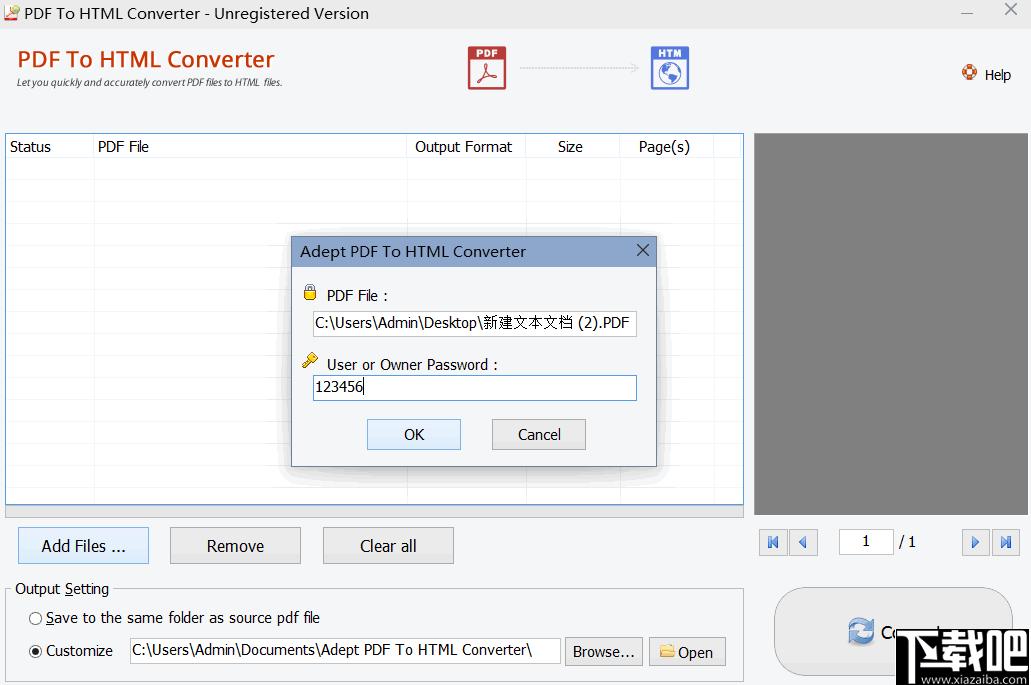Click the app icon in the title bar
1031x685 pixels.
(x=11, y=13)
